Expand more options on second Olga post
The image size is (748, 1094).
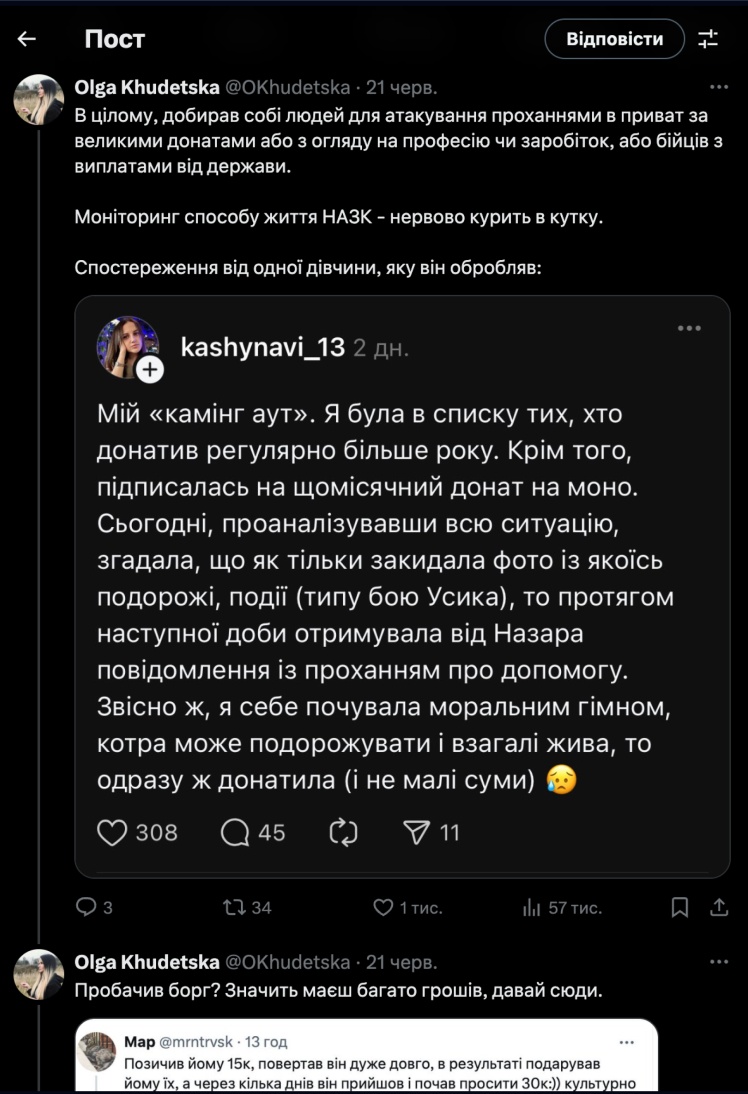[718, 962]
